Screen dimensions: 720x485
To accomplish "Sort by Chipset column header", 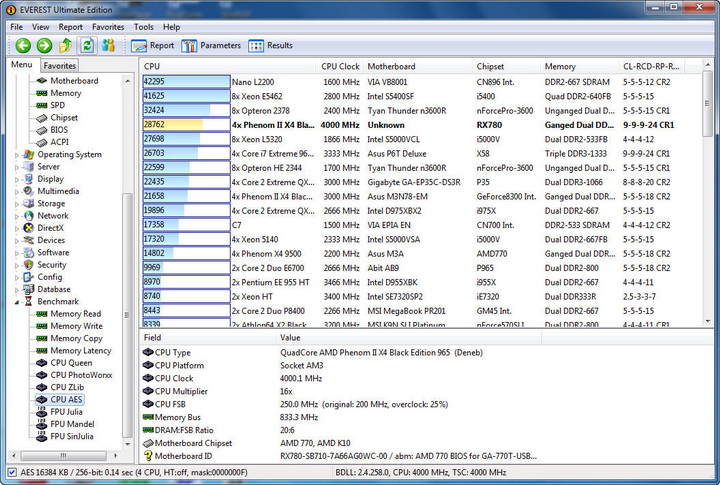I will tap(506, 67).
